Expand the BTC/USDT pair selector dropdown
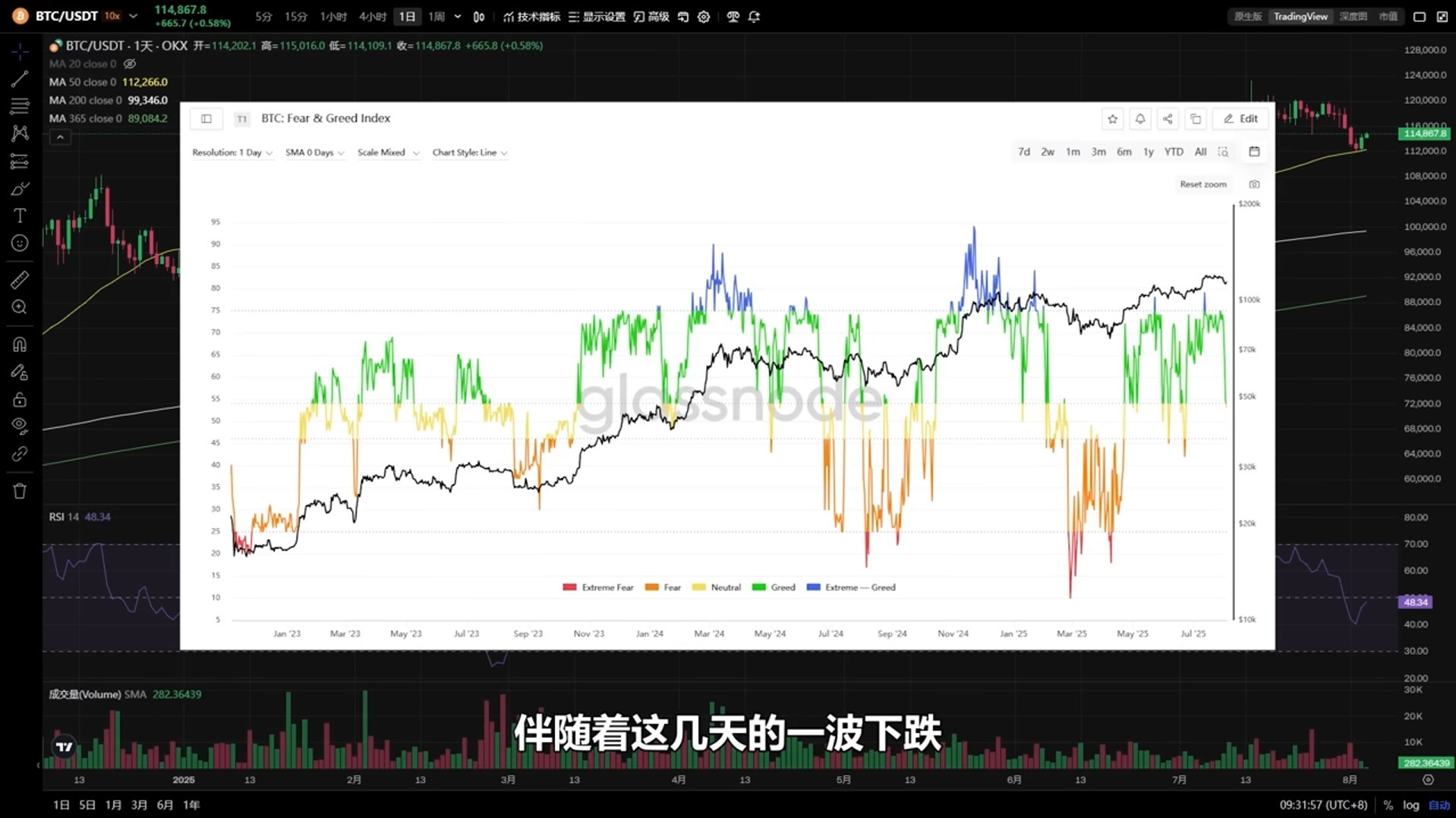1456x818 pixels. pos(134,16)
